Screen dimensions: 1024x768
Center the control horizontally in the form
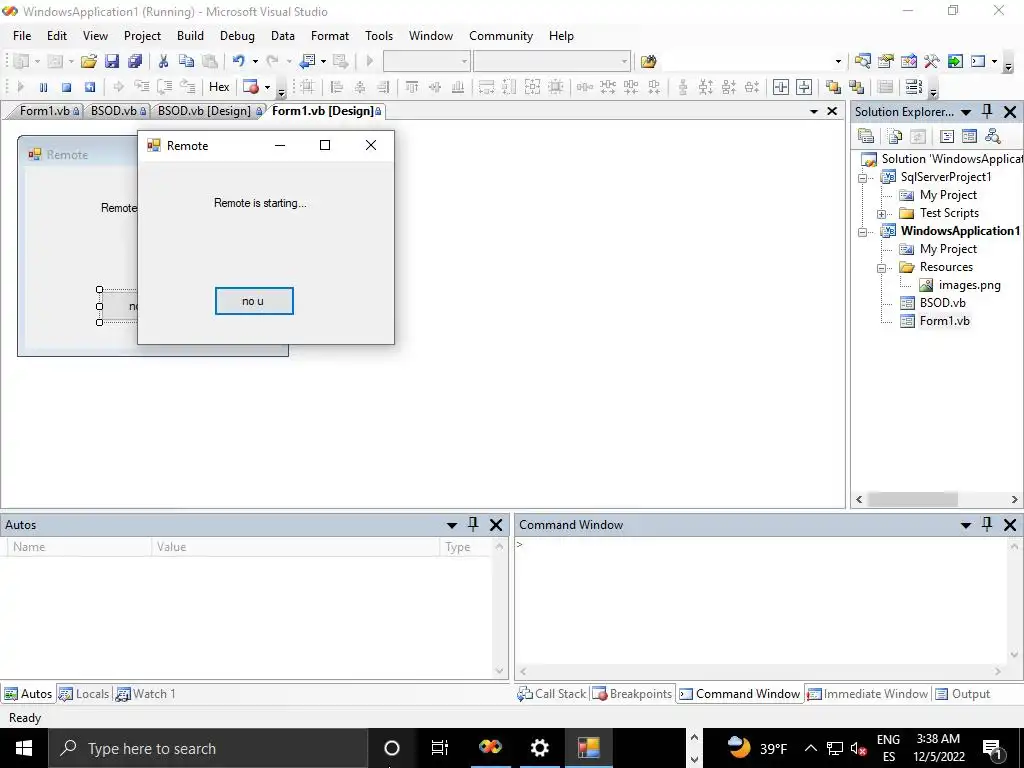coord(780,87)
